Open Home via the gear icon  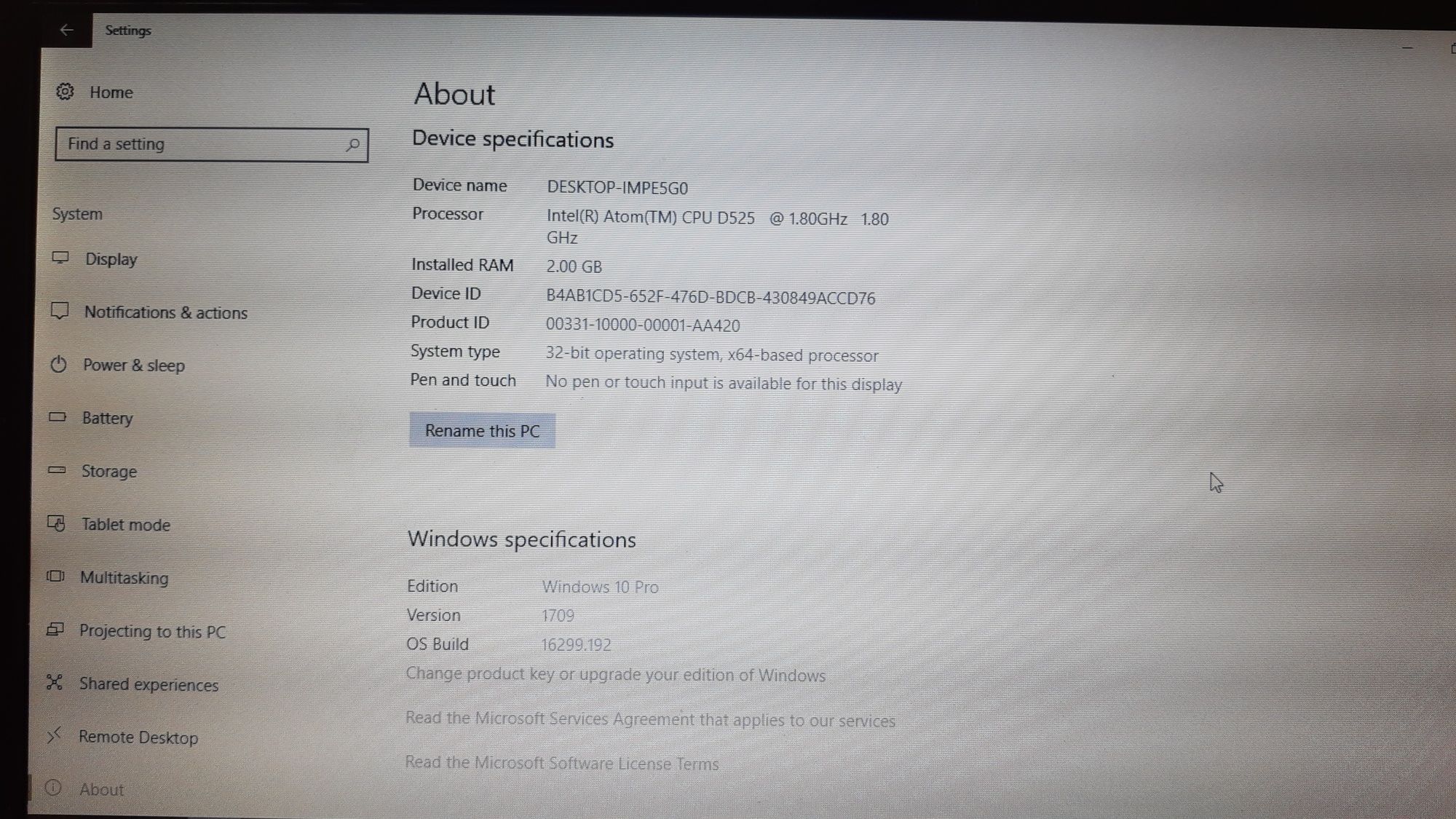tap(65, 92)
